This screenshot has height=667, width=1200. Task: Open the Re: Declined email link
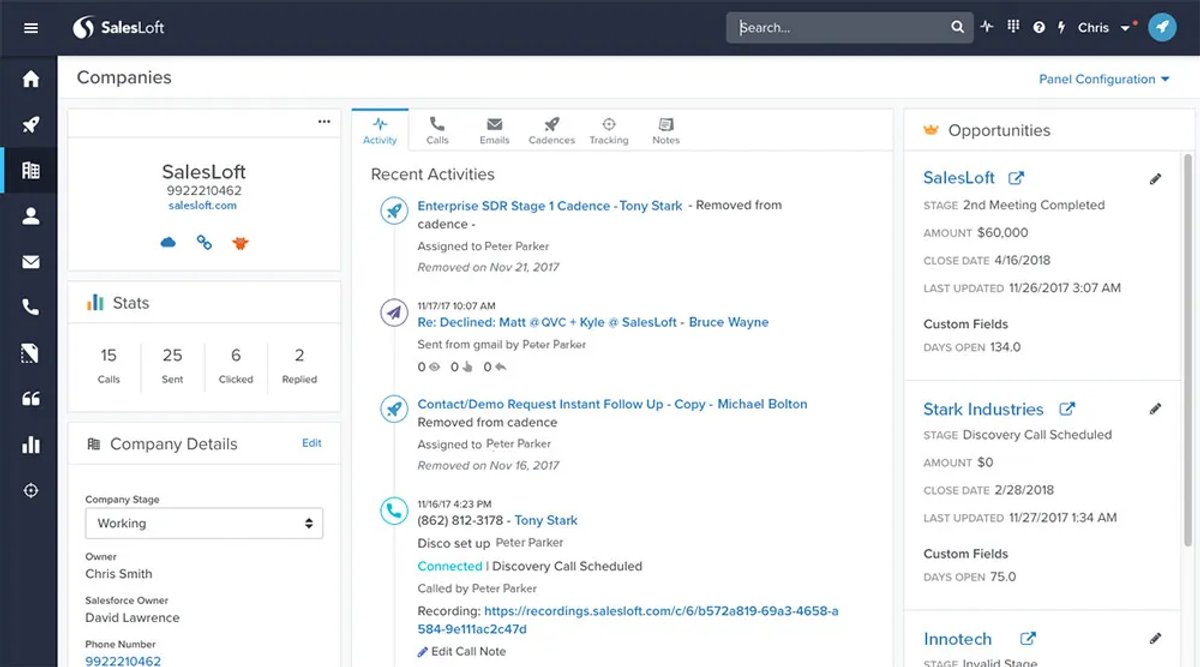coord(593,322)
